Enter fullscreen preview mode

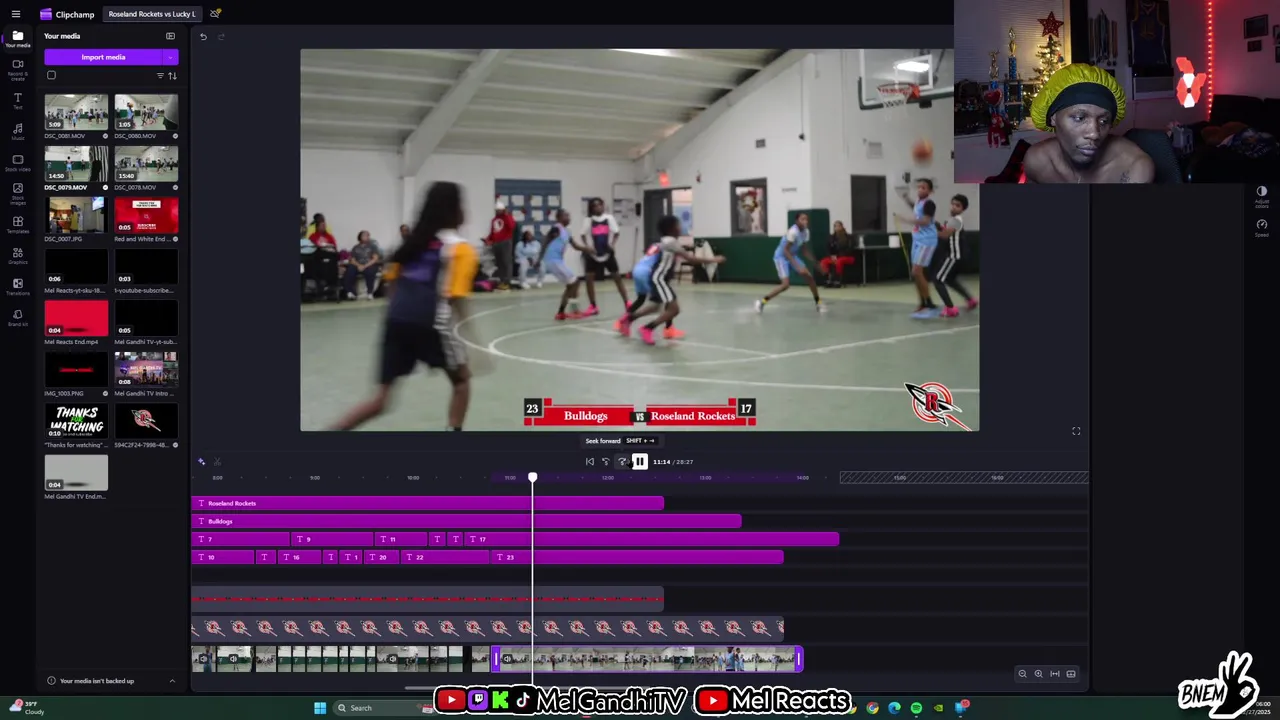pyautogui.click(x=1076, y=431)
